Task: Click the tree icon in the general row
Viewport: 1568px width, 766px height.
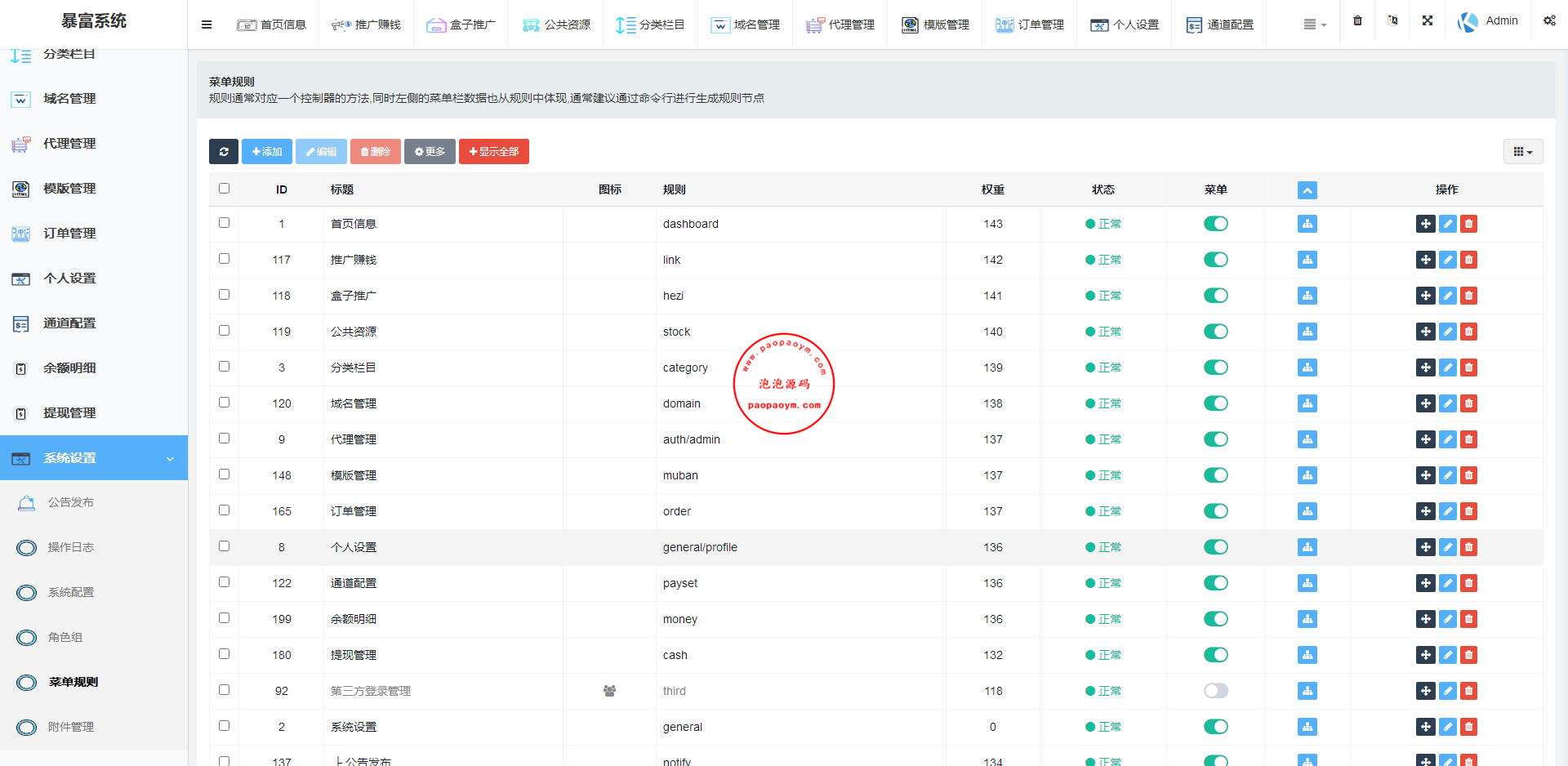Action: pos(1307,727)
